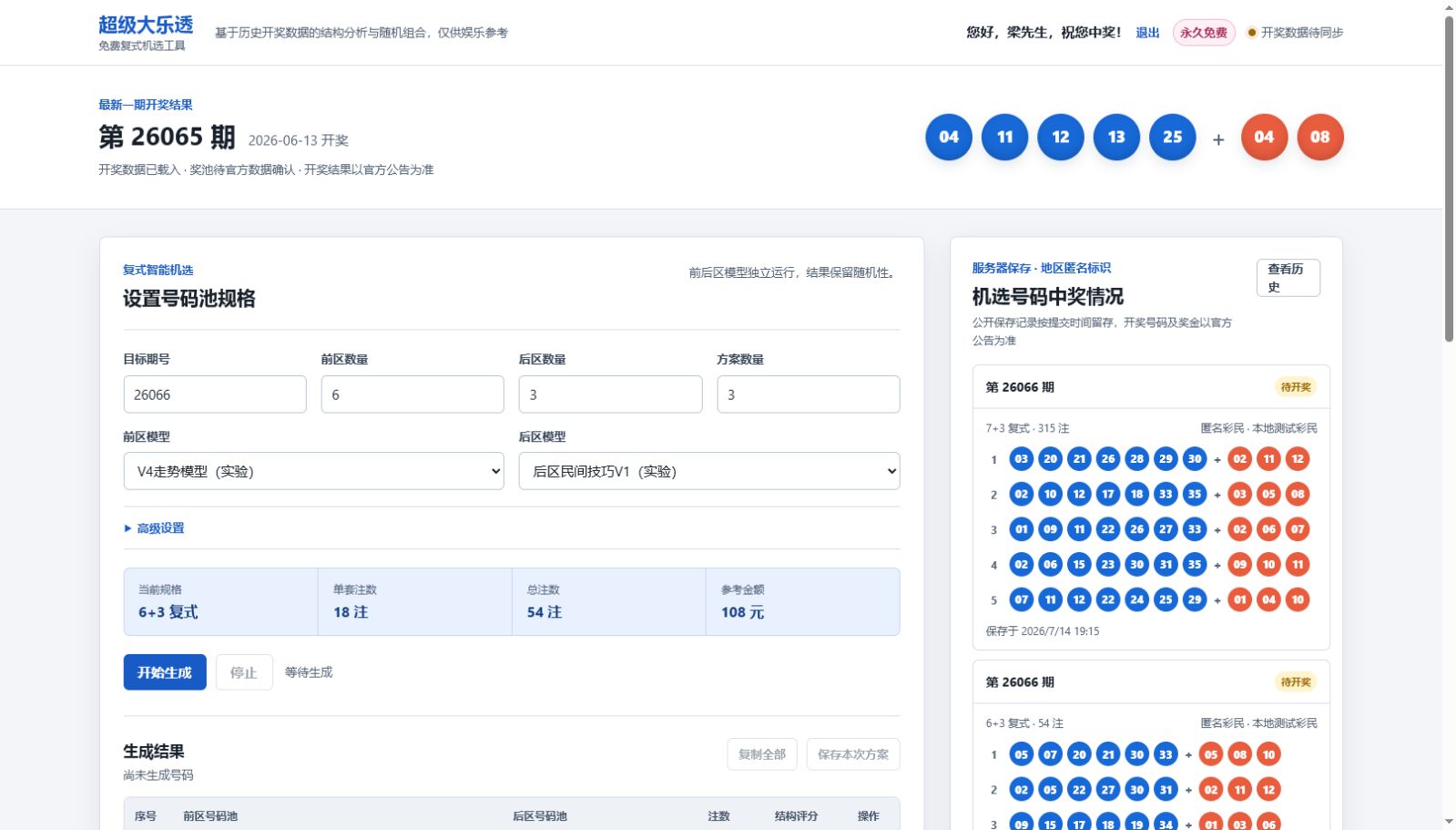The width and height of the screenshot is (1456, 830).
Task: Click the 待开奖 badge of the second 26066 card
Action: (x=1296, y=682)
